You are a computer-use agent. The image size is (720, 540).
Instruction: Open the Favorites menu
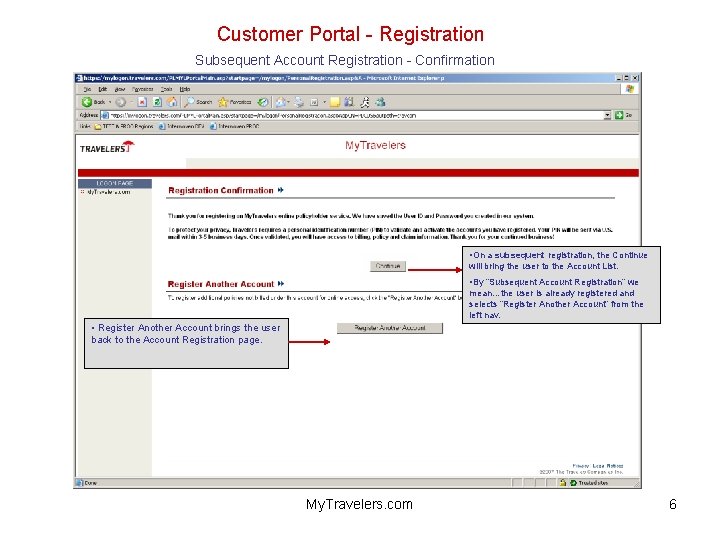point(142,89)
